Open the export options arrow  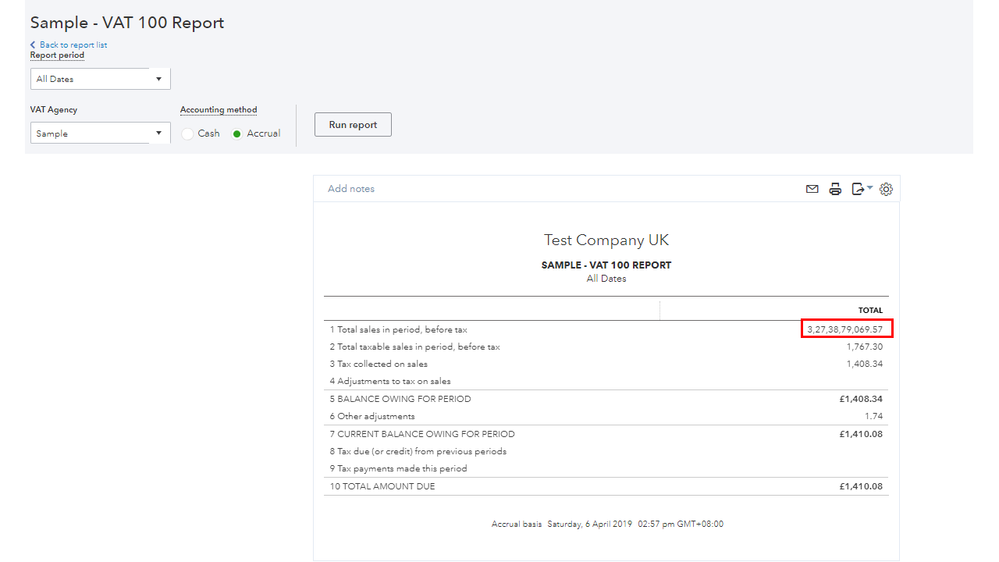[870, 188]
